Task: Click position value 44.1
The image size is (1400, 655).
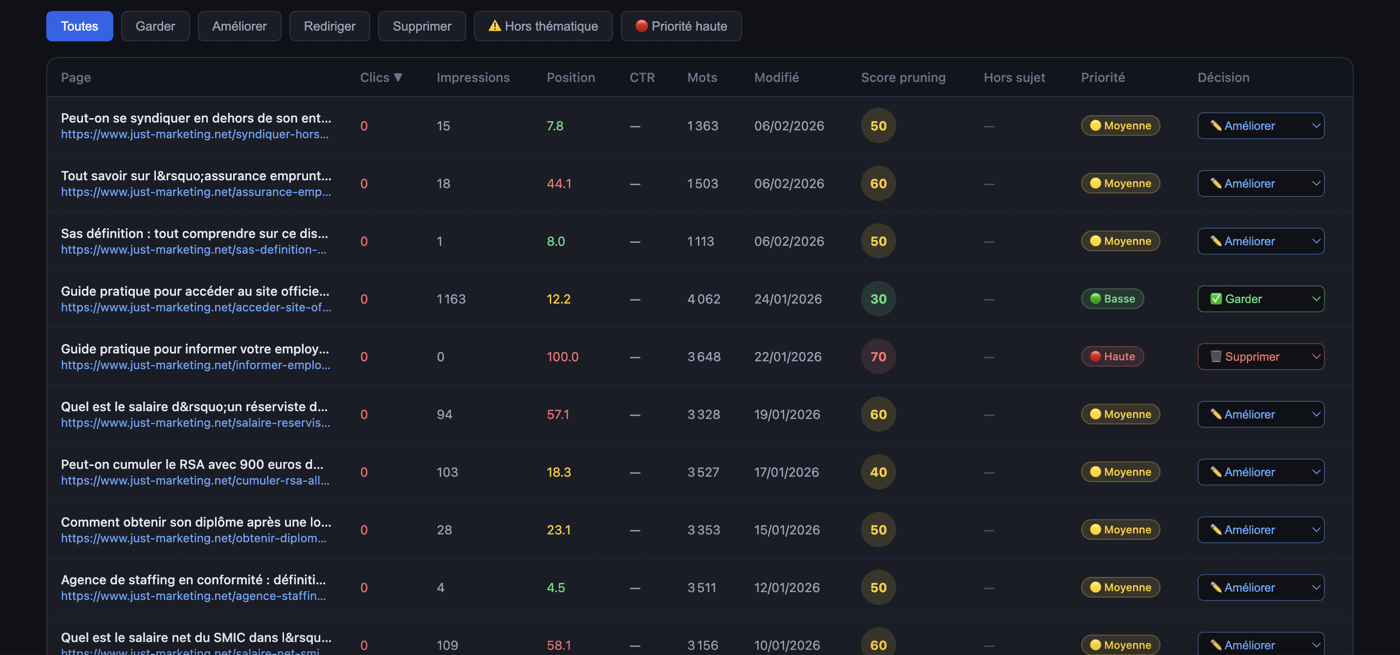Action: (559, 184)
